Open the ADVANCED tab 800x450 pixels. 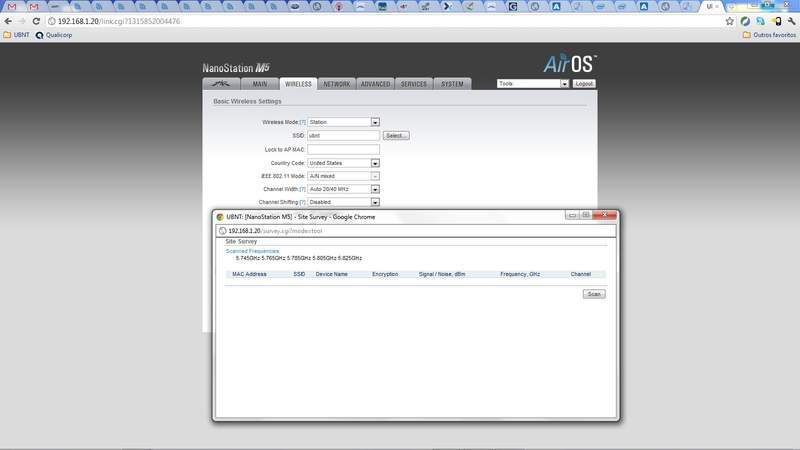[376, 84]
